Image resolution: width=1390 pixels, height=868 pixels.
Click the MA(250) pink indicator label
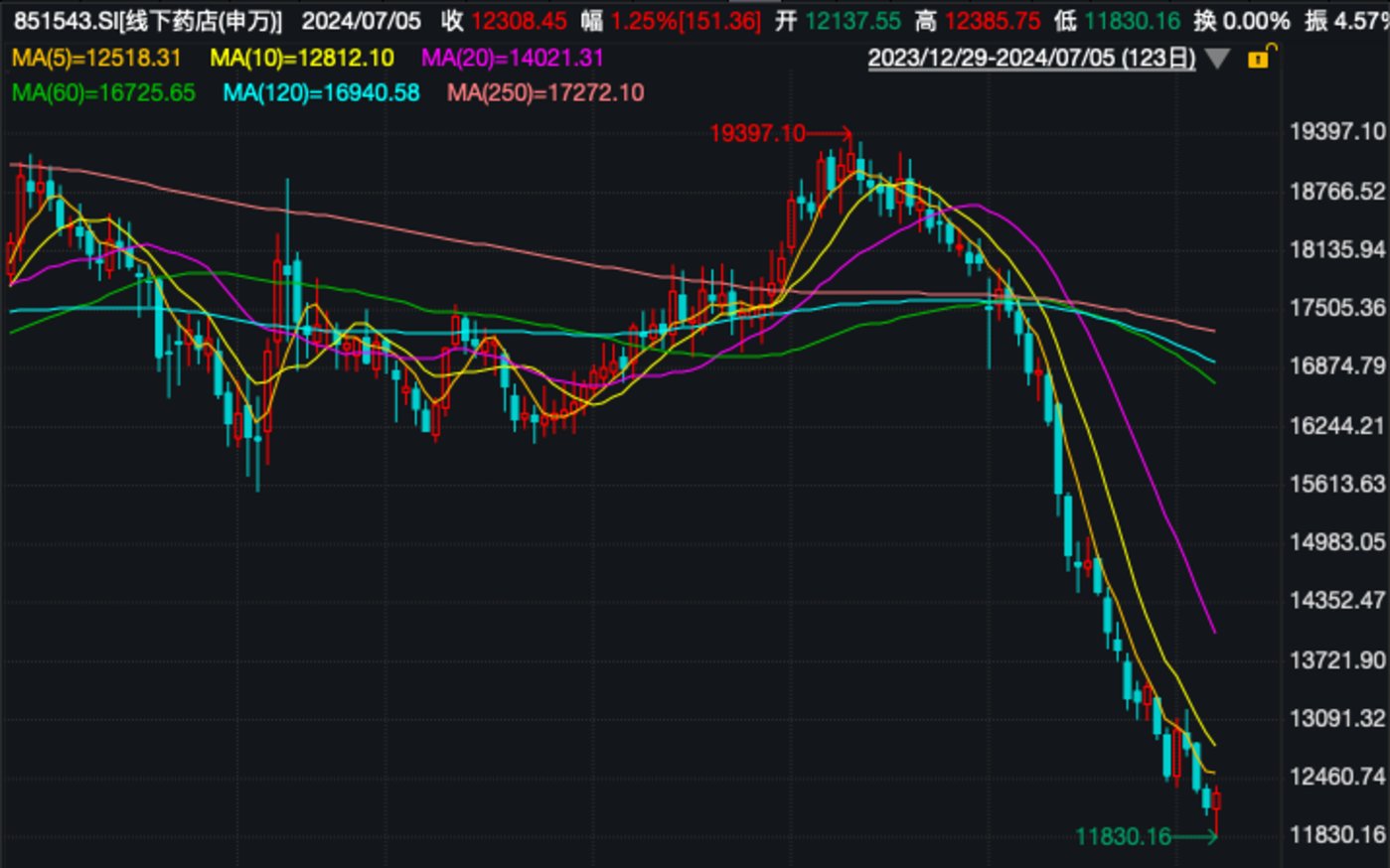545,93
